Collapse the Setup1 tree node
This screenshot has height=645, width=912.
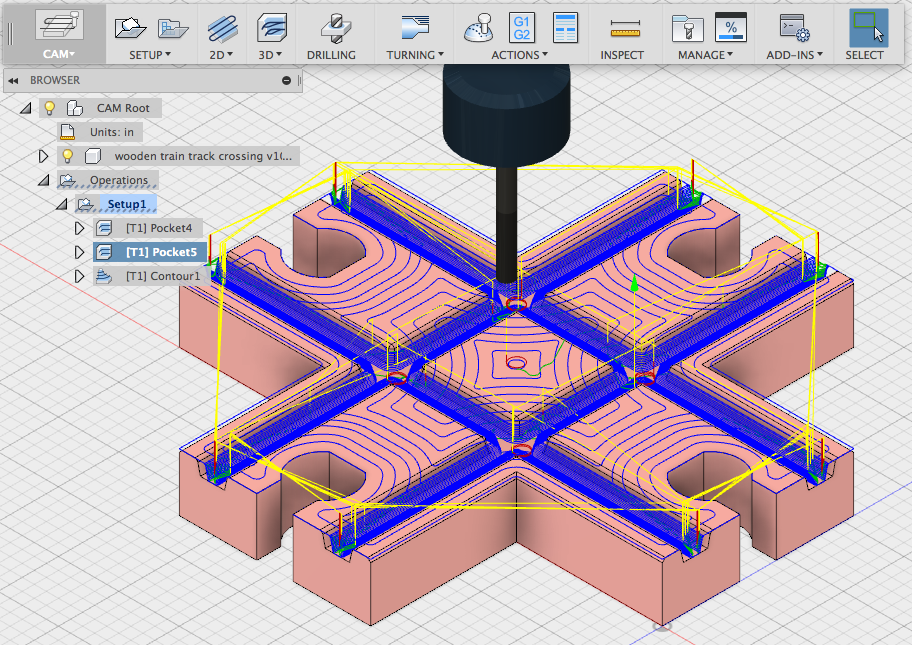[62, 204]
